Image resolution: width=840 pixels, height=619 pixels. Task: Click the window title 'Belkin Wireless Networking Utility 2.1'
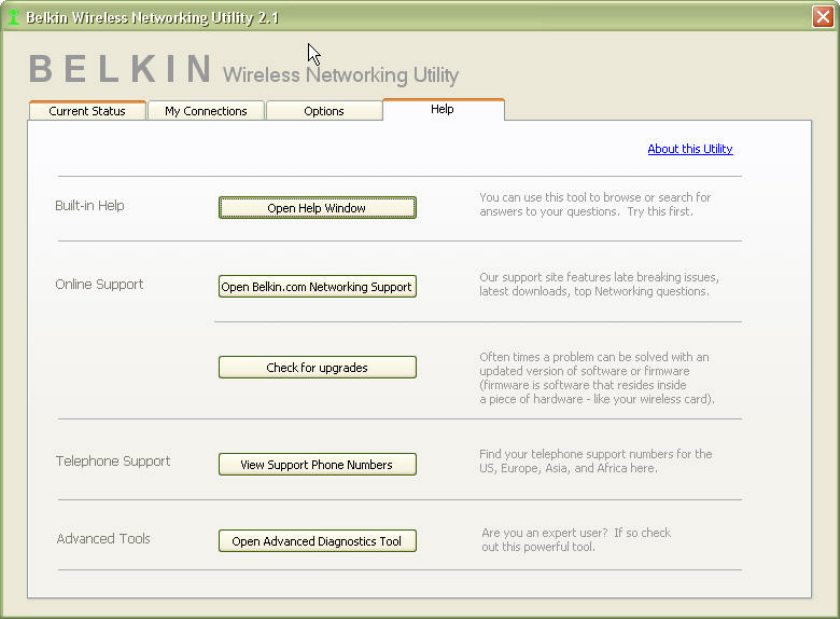pos(153,18)
